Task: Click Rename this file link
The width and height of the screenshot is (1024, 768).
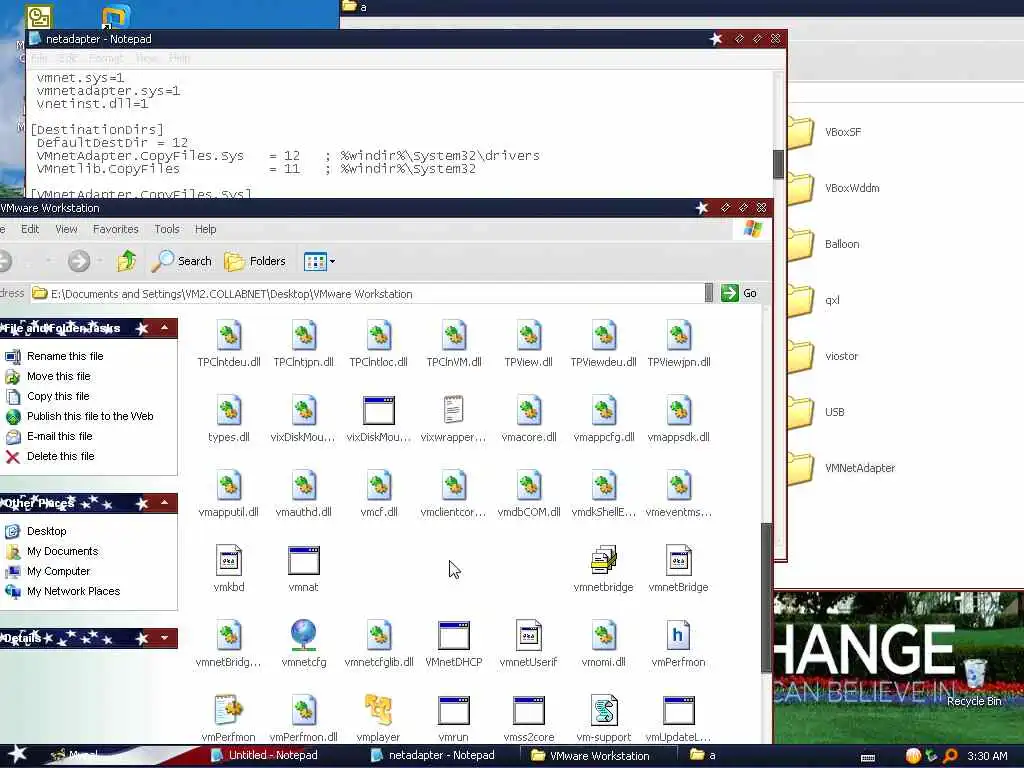Action: (65, 356)
